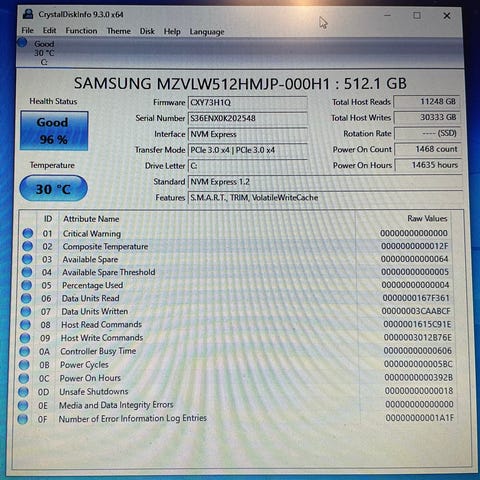The height and width of the screenshot is (480, 480).
Task: Open the Language menu
Action: (207, 32)
